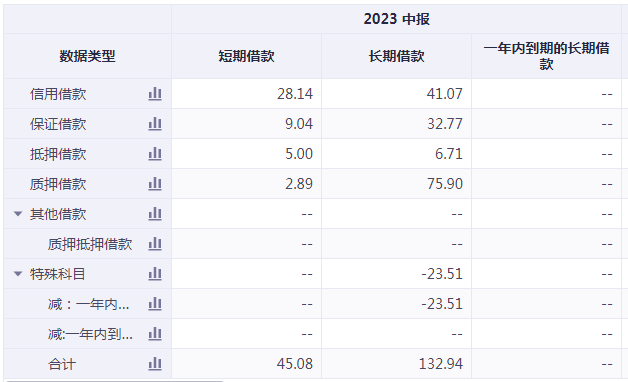628x382 pixels.
Task: Open chart icon for 合计 row
Action: tap(155, 364)
